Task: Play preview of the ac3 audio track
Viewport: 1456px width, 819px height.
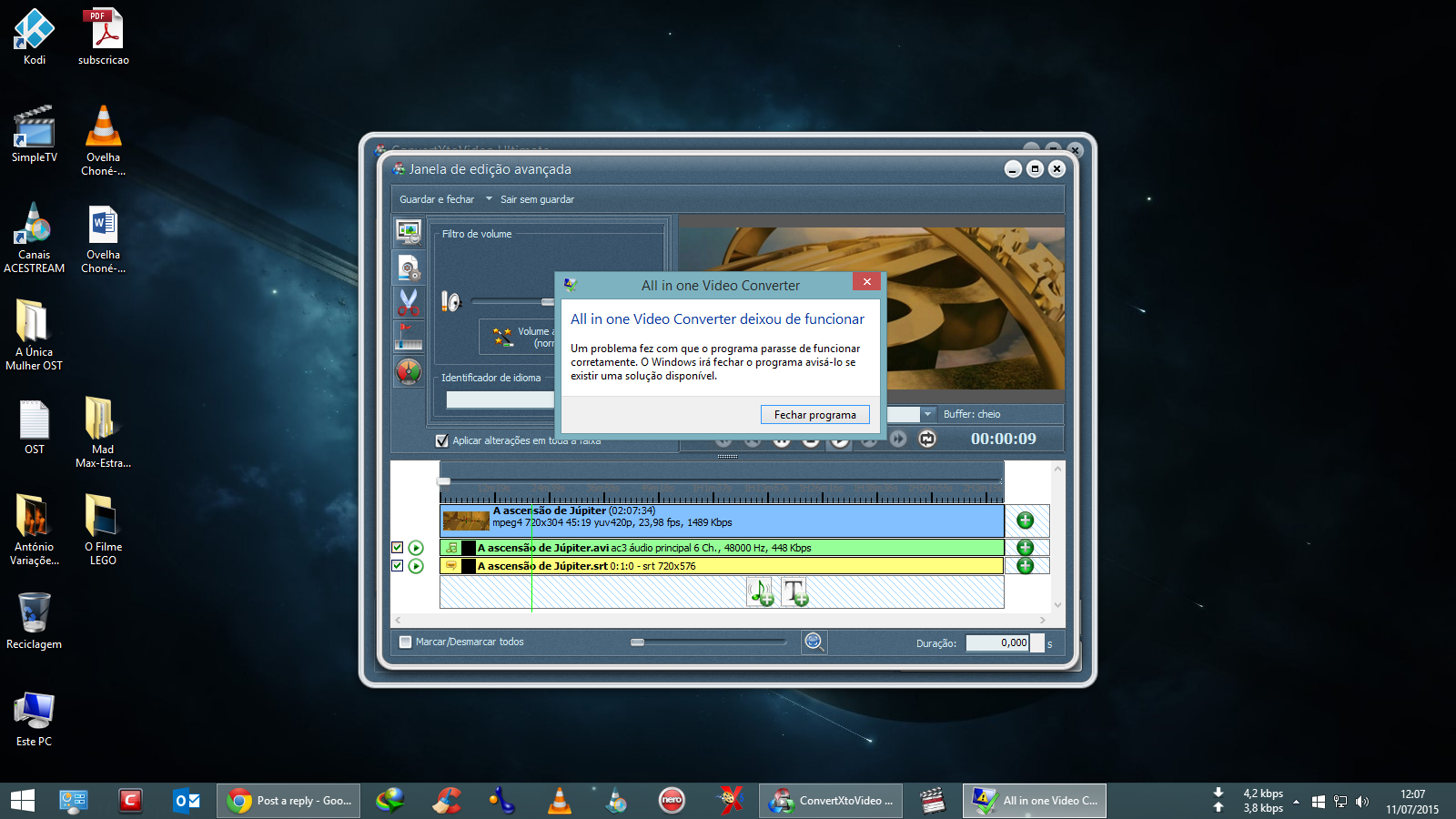Action: [416, 548]
